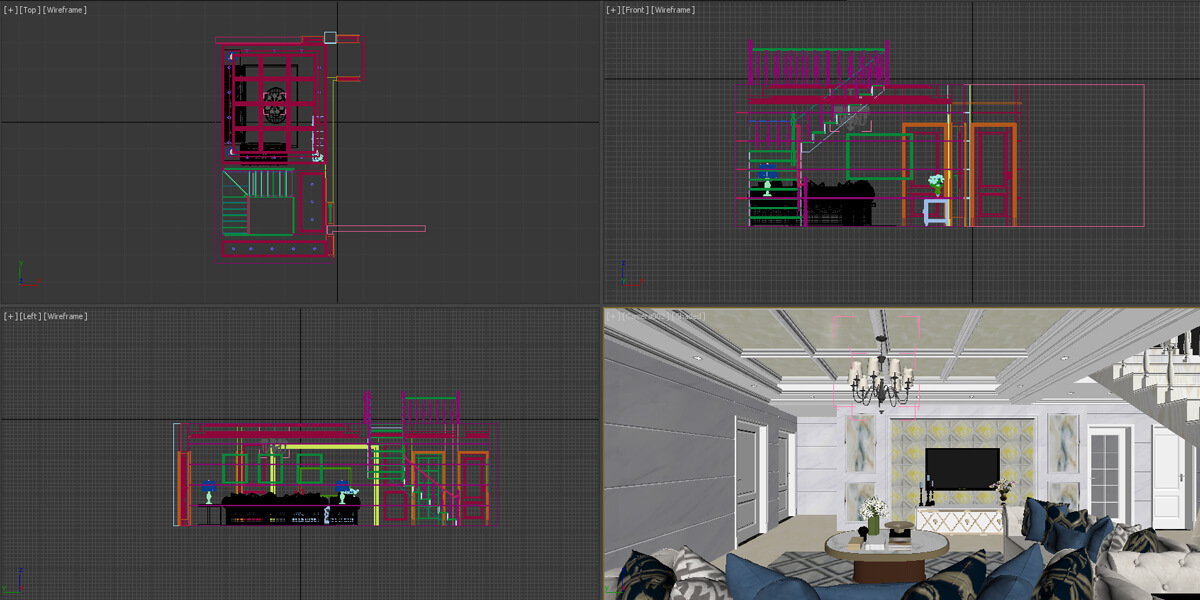Click the Left view name label
Screen dimensions: 1200x600
pyautogui.click(x=29, y=316)
